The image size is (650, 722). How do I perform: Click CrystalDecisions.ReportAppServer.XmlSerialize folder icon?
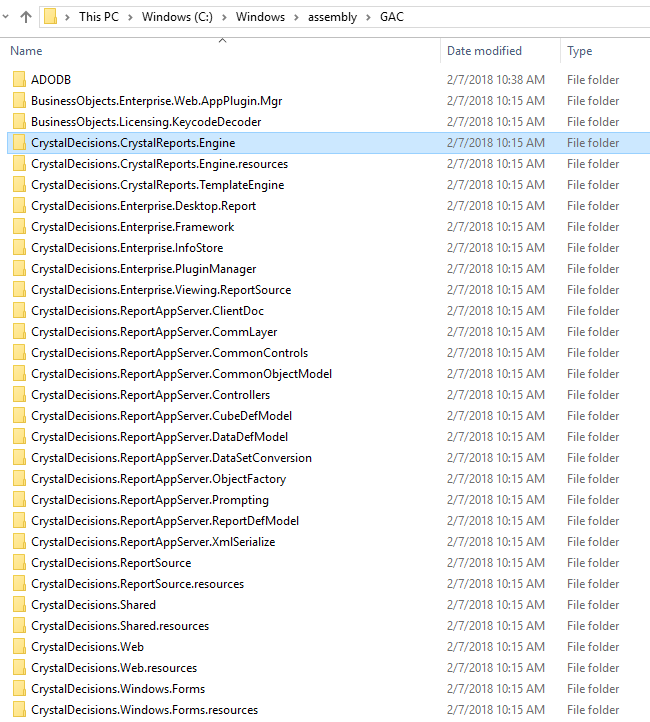[19, 542]
